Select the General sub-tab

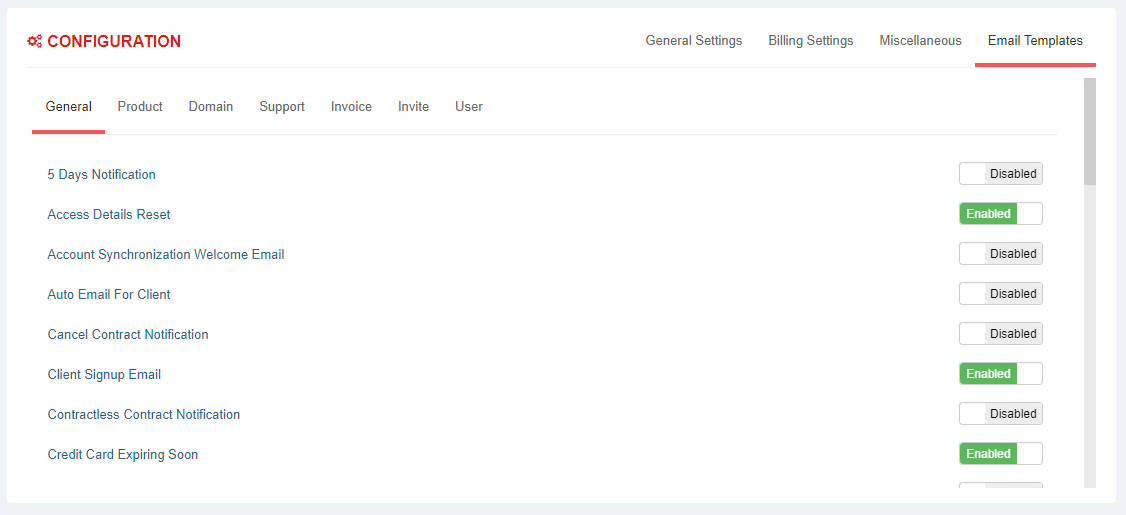pyautogui.click(x=69, y=107)
